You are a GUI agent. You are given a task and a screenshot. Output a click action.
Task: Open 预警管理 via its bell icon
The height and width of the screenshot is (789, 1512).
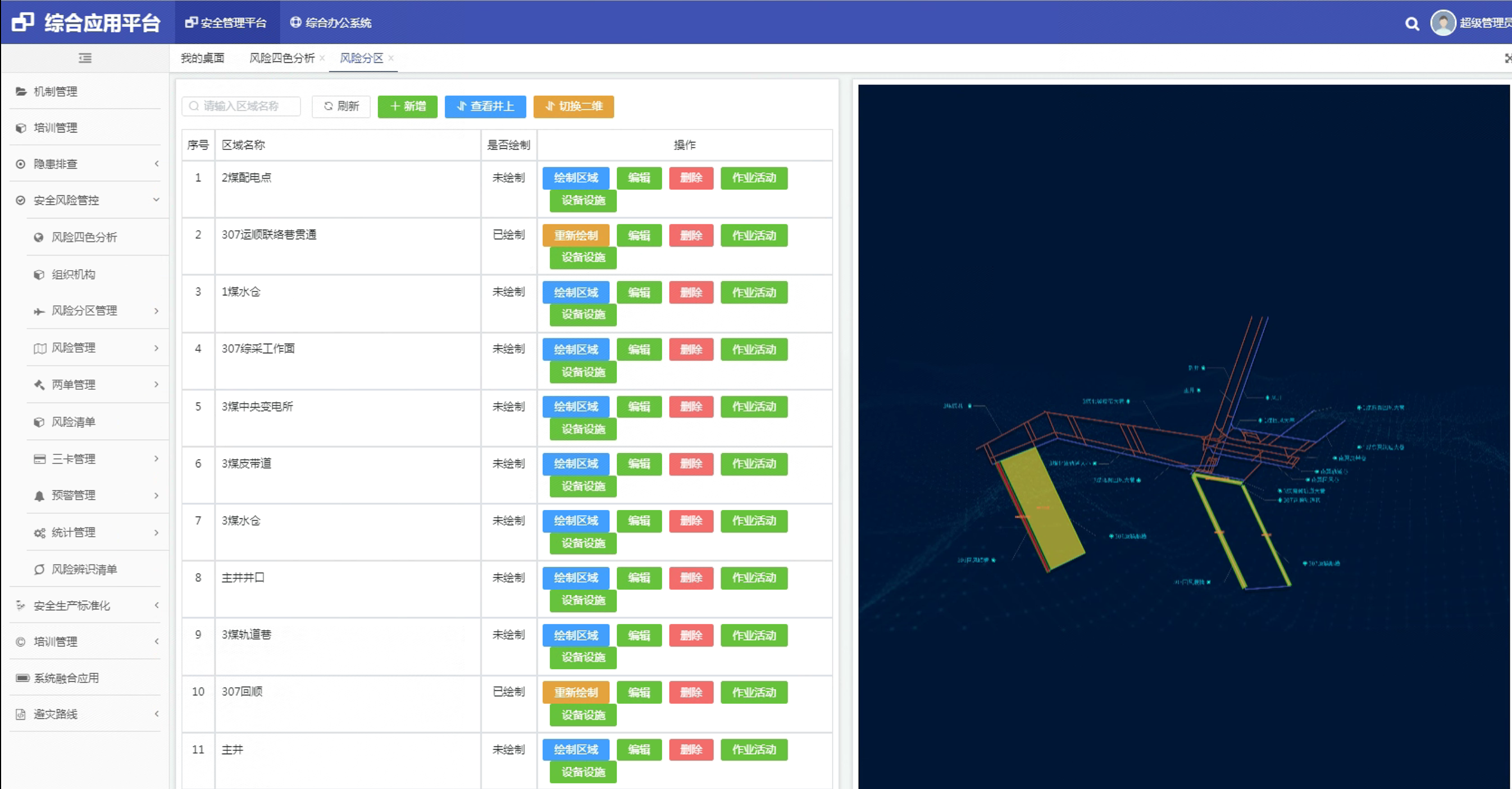[x=39, y=496]
